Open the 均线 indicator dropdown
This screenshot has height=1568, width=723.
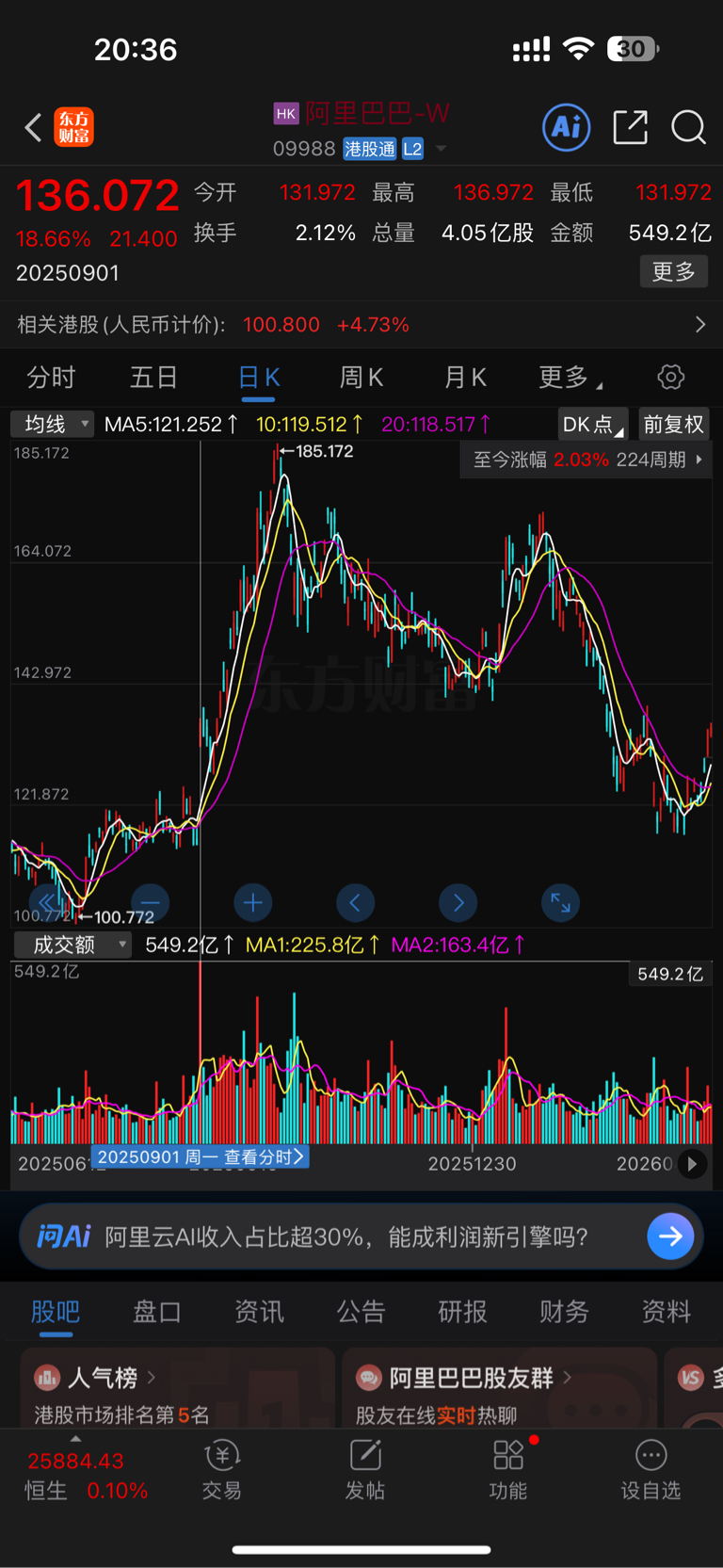53,425
